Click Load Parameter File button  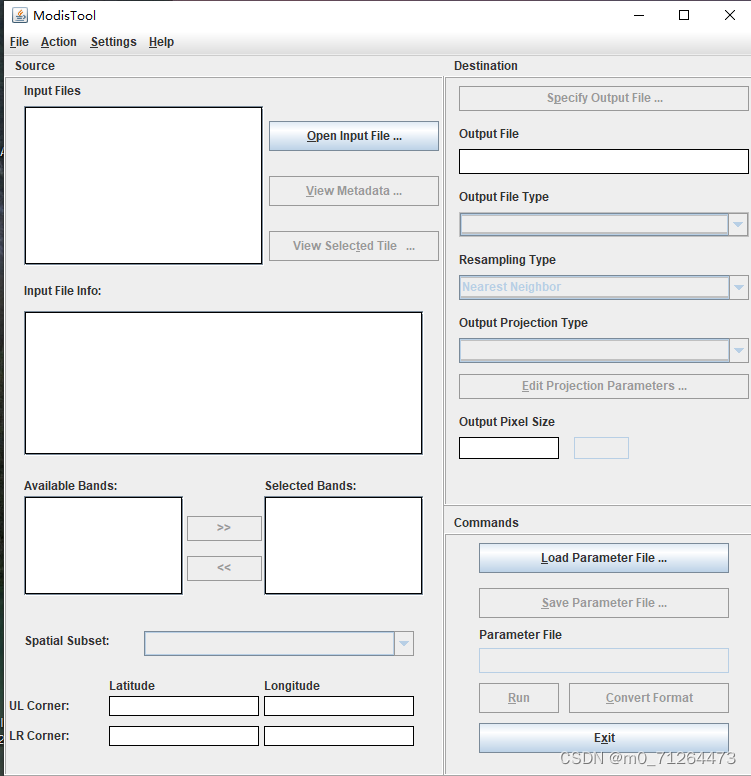coord(604,558)
